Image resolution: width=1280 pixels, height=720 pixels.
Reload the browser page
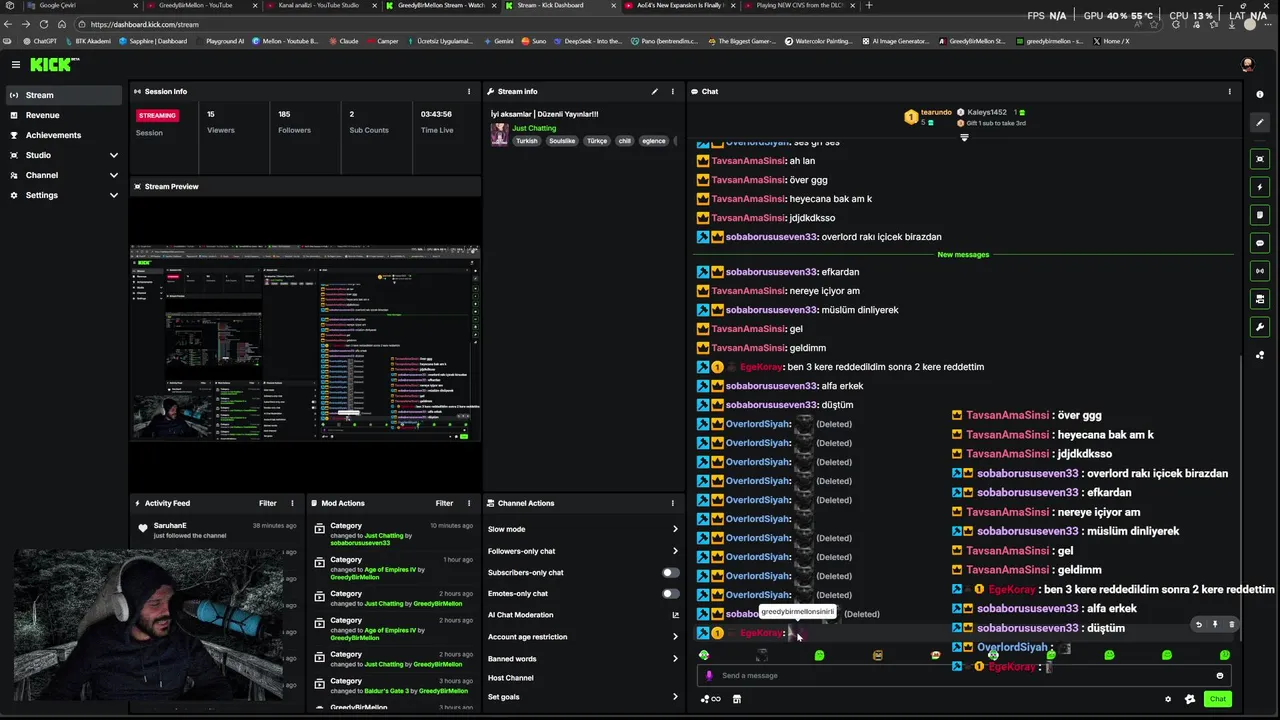click(x=43, y=24)
